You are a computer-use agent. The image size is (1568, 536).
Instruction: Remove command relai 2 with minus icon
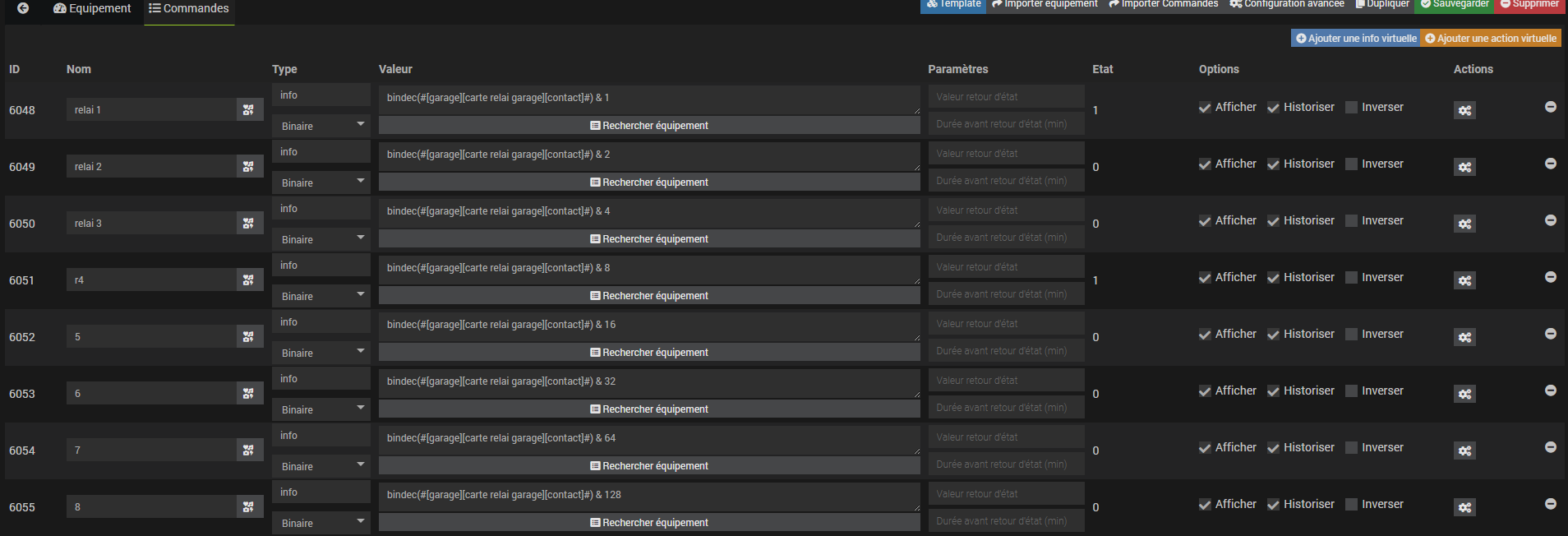[x=1551, y=164]
